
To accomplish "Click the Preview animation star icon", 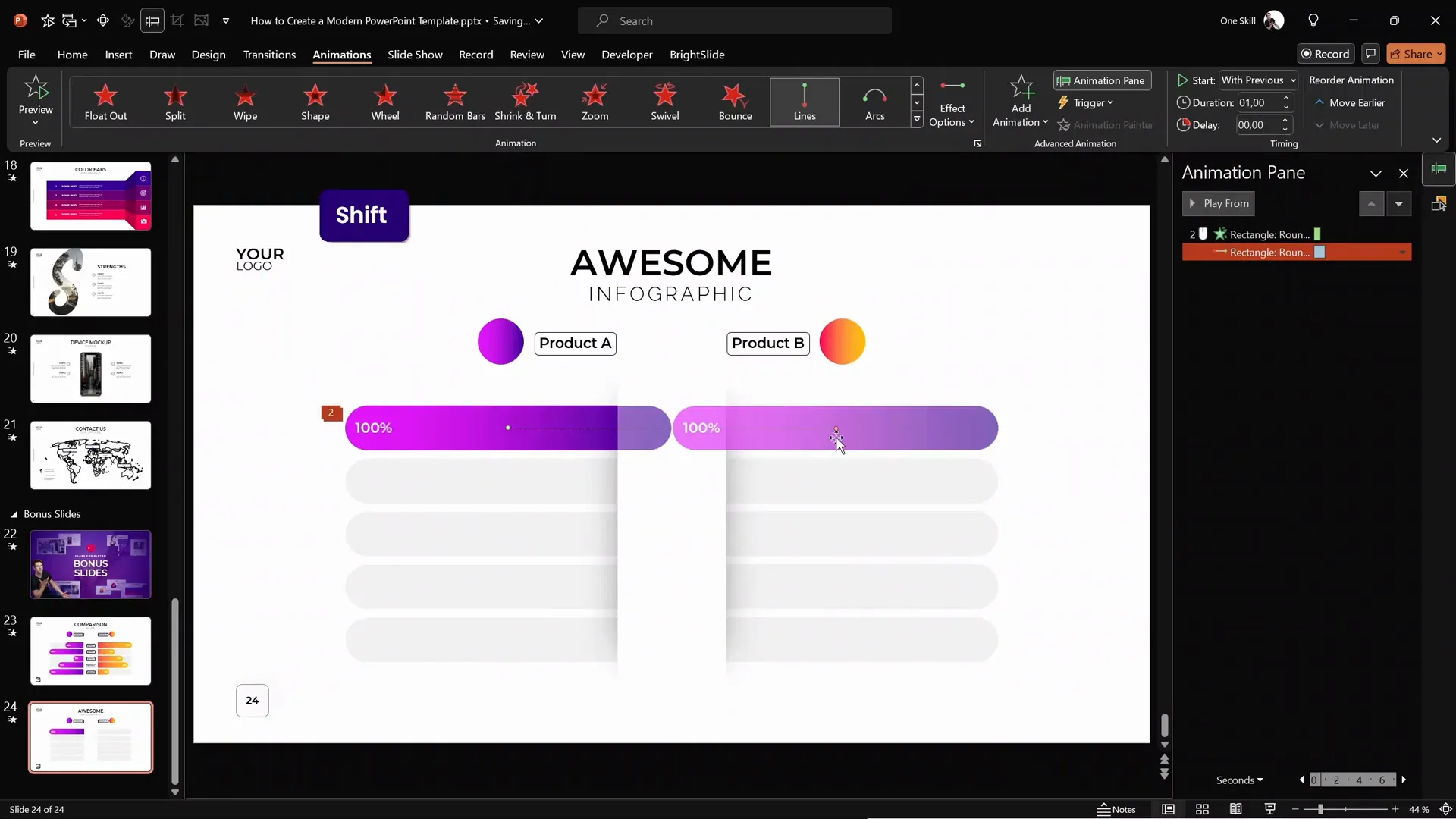I will click(36, 88).
